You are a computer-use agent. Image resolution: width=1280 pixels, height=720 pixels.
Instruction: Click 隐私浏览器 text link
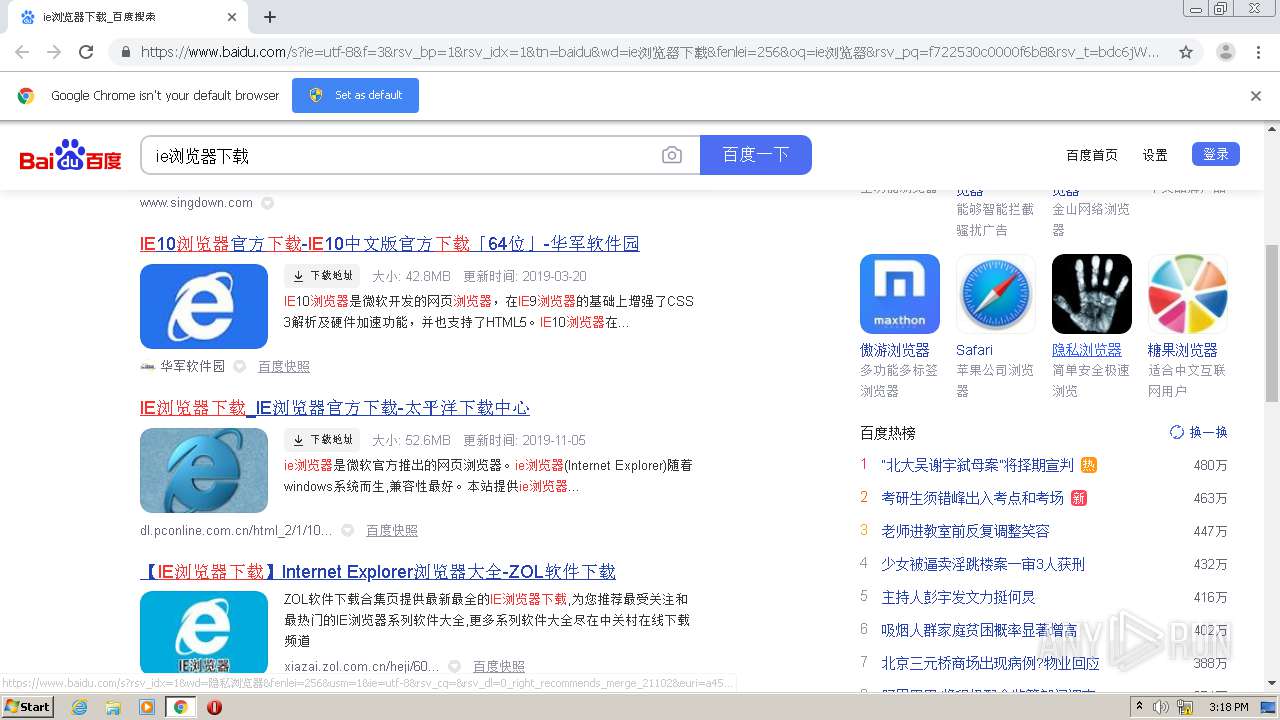click(x=1086, y=350)
